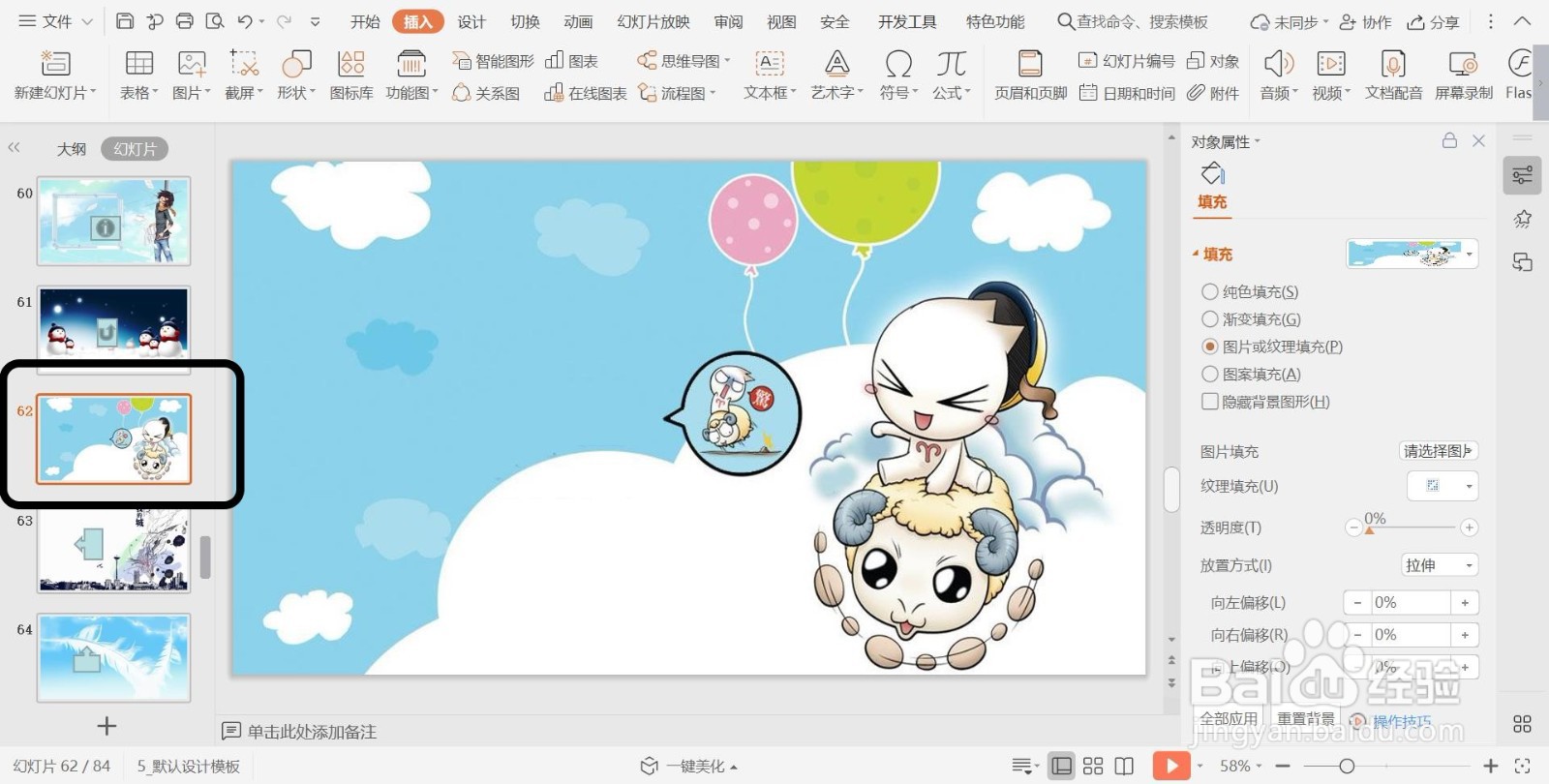The image size is (1549, 784).
Task: Start slideshow with orange play button
Action: [1171, 766]
